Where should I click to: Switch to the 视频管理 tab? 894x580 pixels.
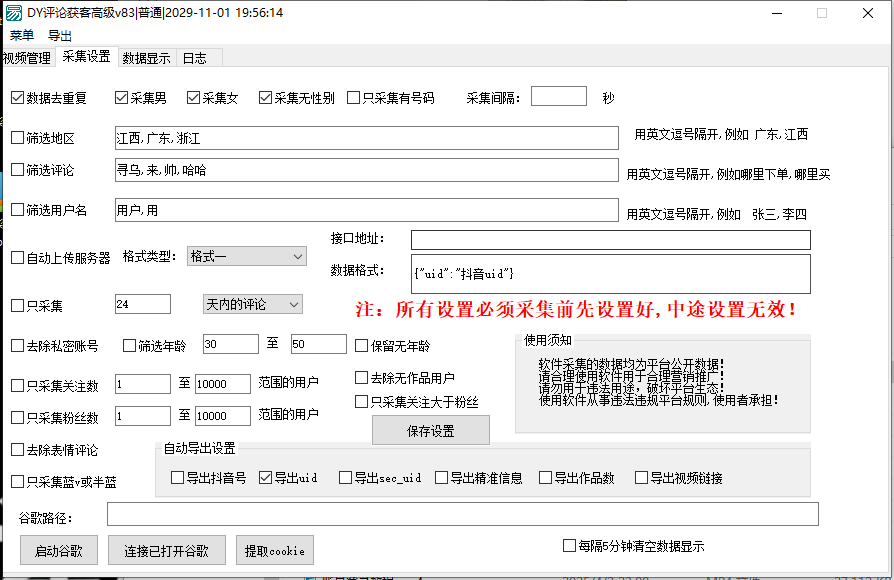(x=27, y=58)
